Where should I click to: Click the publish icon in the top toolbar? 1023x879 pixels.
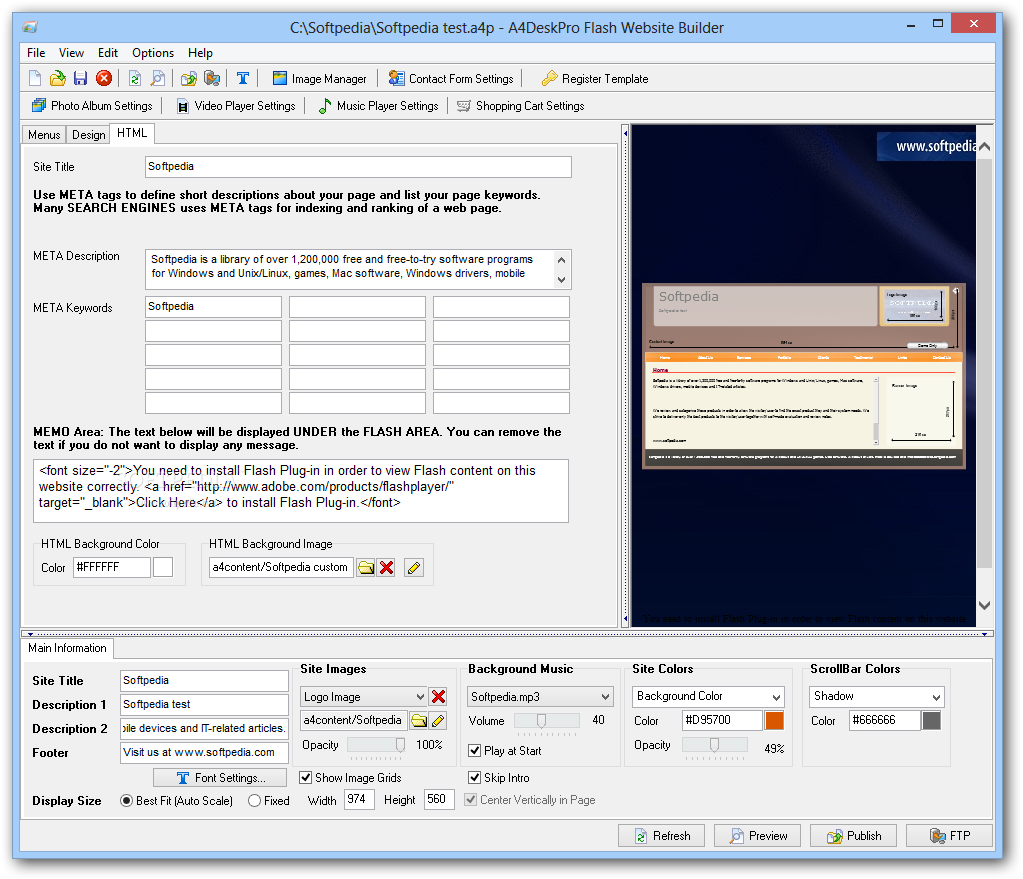coord(189,79)
